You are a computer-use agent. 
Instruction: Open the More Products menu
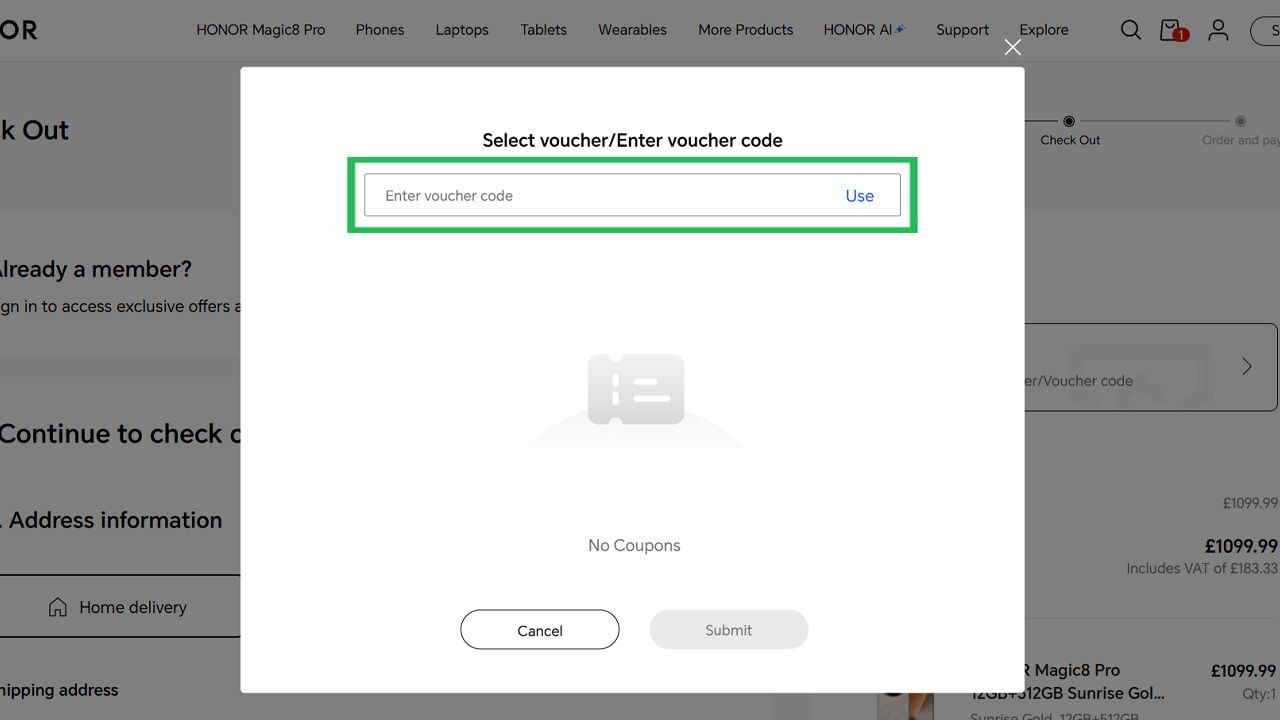745,30
